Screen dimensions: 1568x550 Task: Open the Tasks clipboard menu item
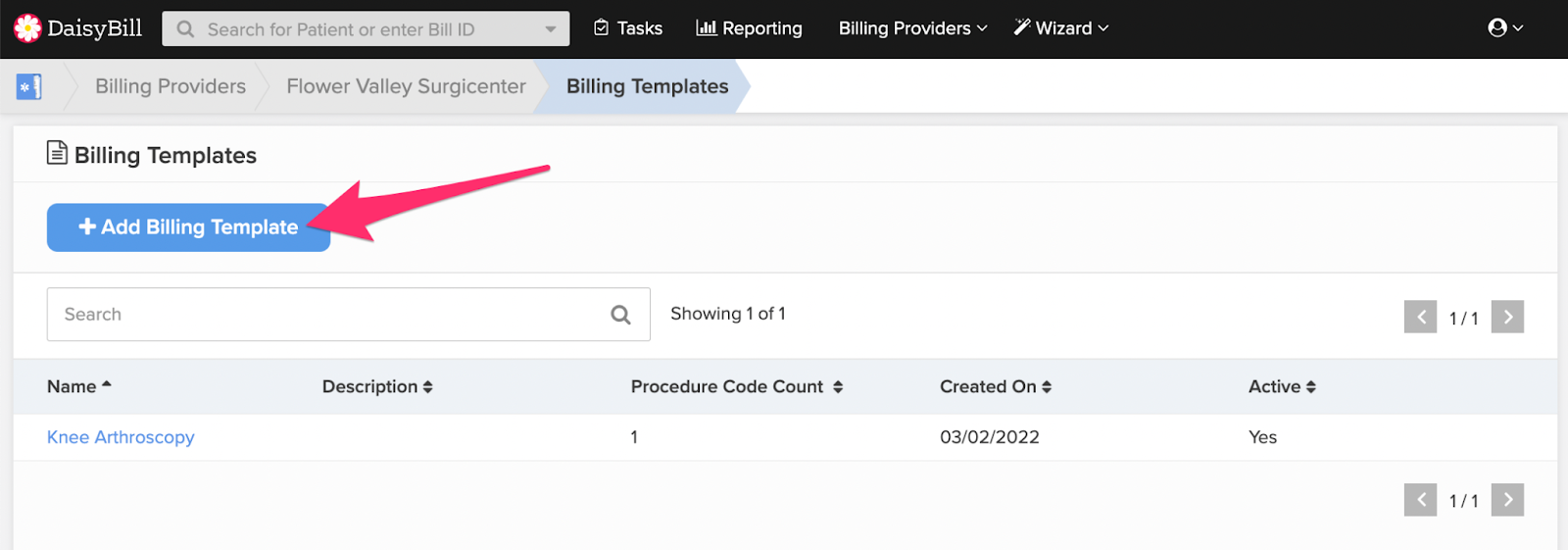pos(628,28)
